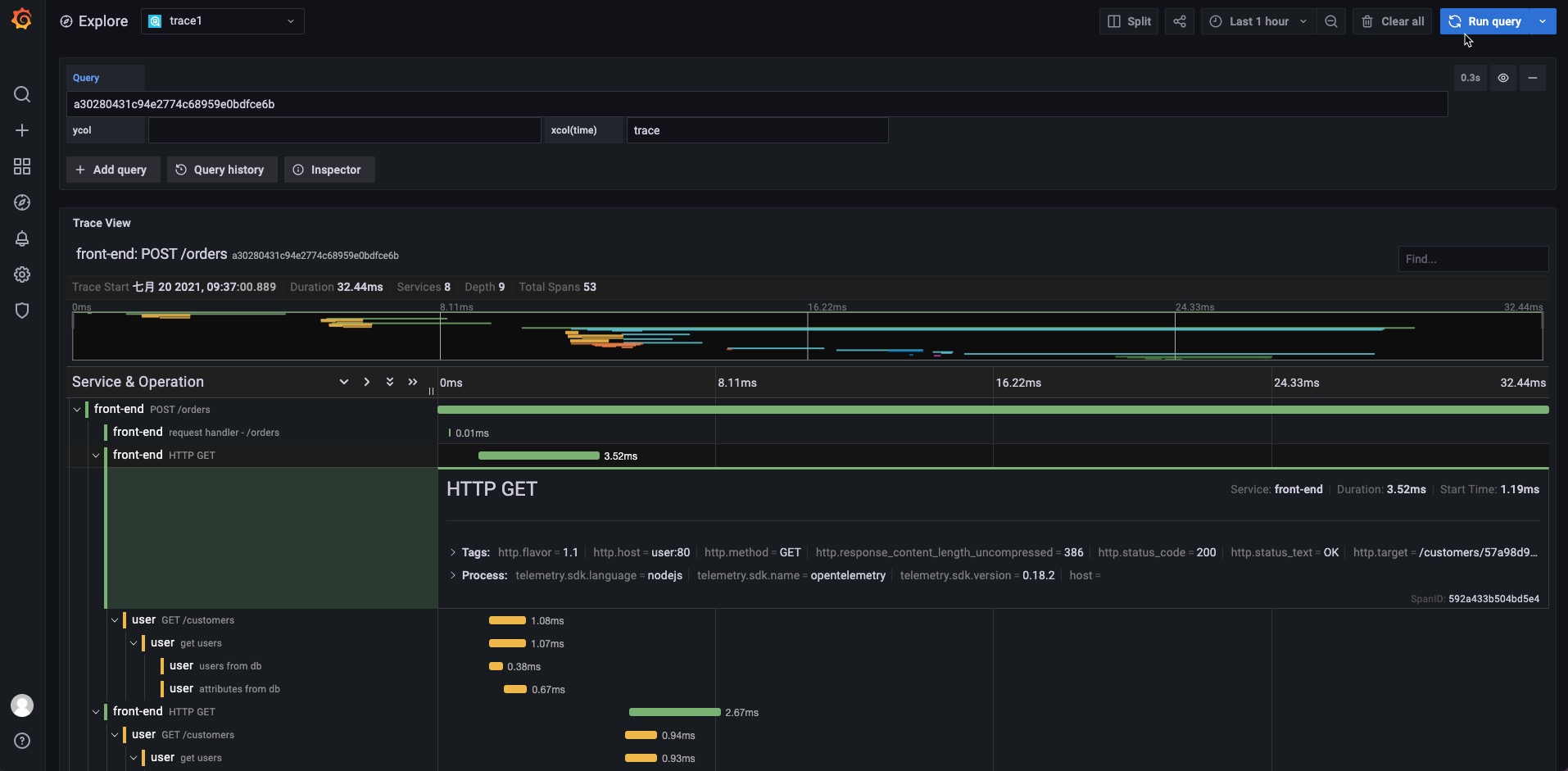The image size is (1568, 771).
Task: Open the Run query interval dropdown arrow
Action: (1543, 21)
